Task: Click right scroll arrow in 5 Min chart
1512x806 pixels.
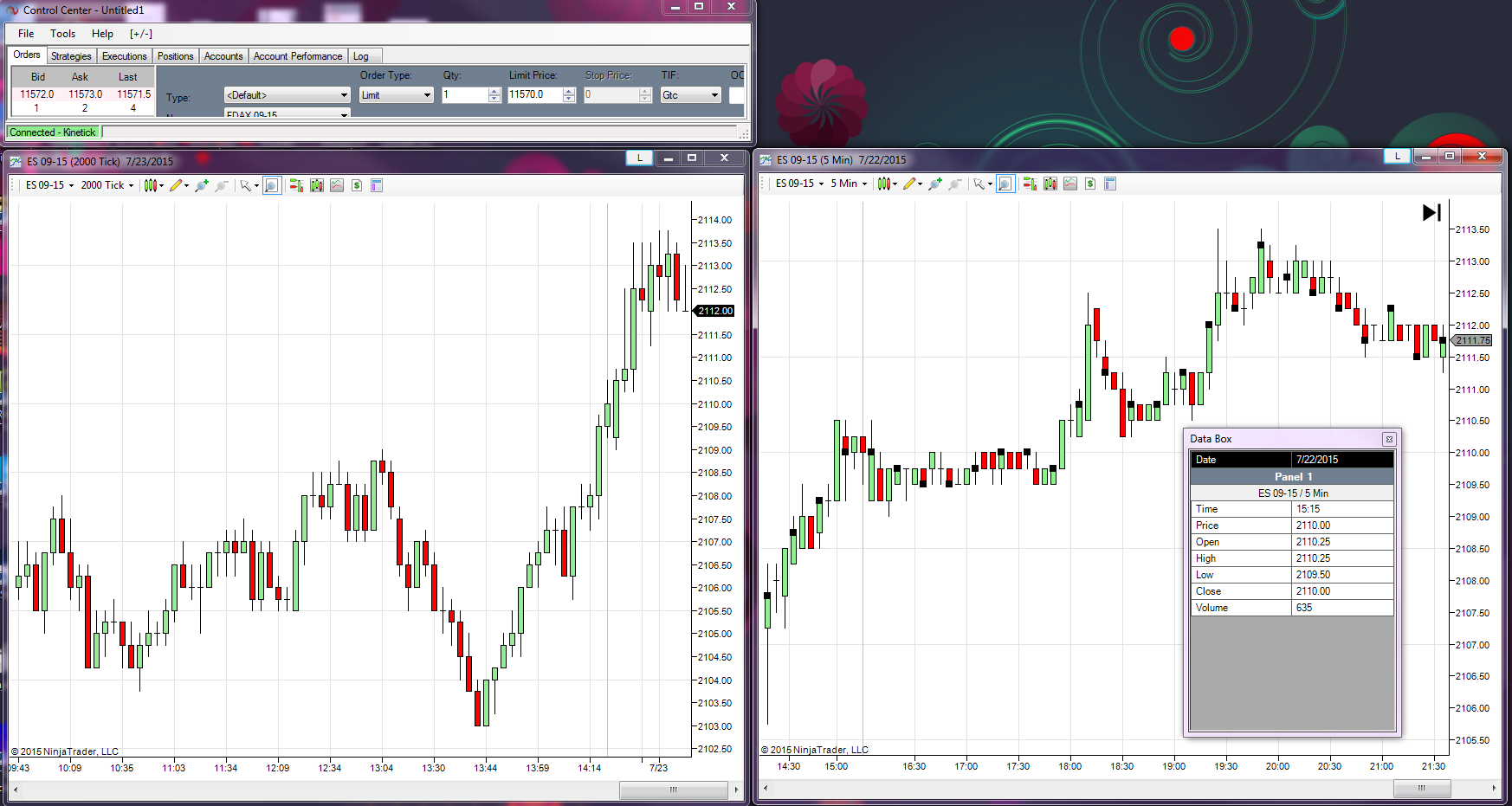Action: 1495,788
